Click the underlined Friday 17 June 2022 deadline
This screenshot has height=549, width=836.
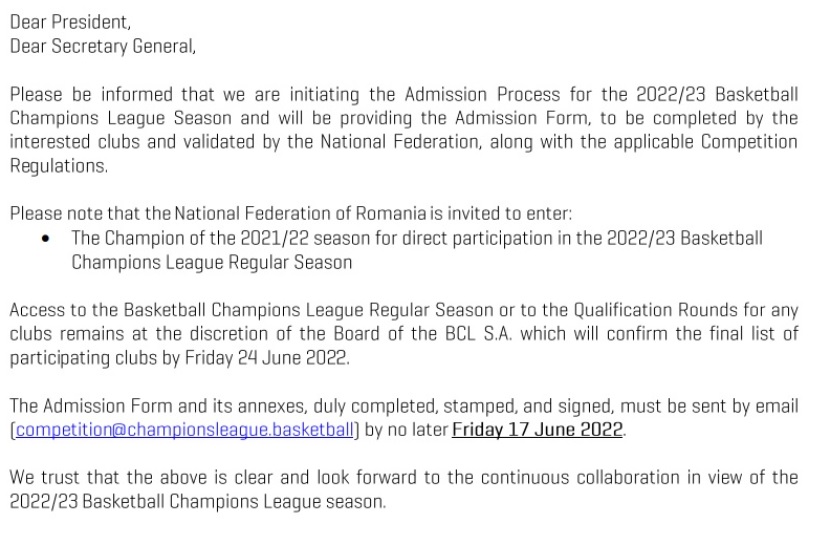(x=538, y=431)
